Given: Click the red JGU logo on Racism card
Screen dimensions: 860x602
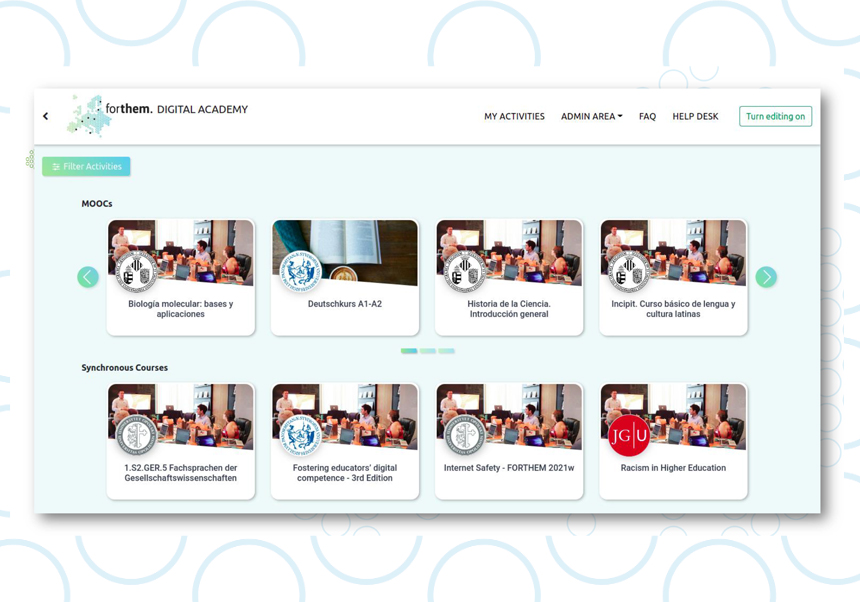Looking at the screenshot, I should [629, 435].
